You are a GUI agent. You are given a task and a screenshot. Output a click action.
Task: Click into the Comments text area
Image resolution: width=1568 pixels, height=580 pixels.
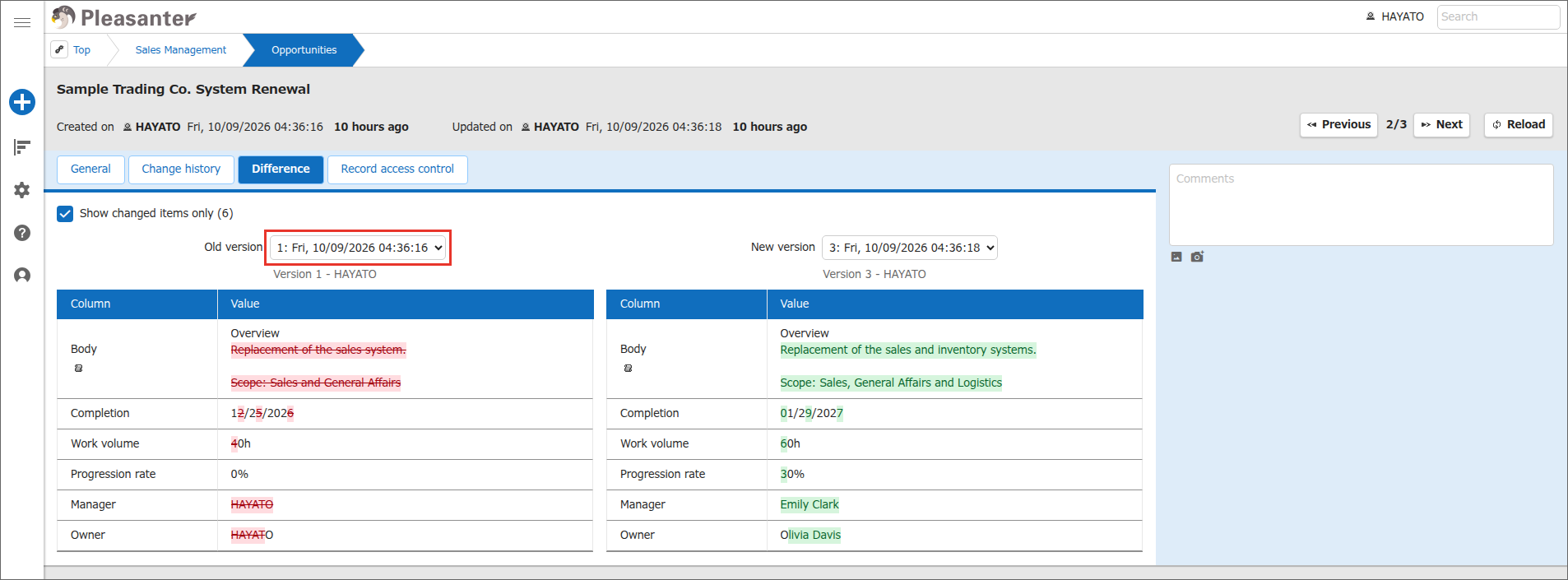coord(1362,205)
